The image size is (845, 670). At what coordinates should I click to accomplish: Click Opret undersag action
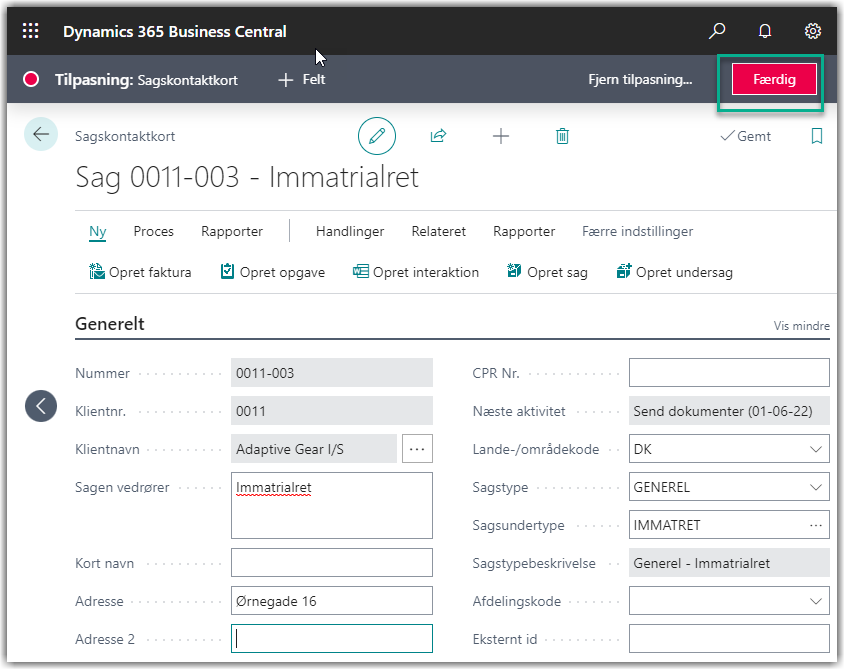[675, 272]
